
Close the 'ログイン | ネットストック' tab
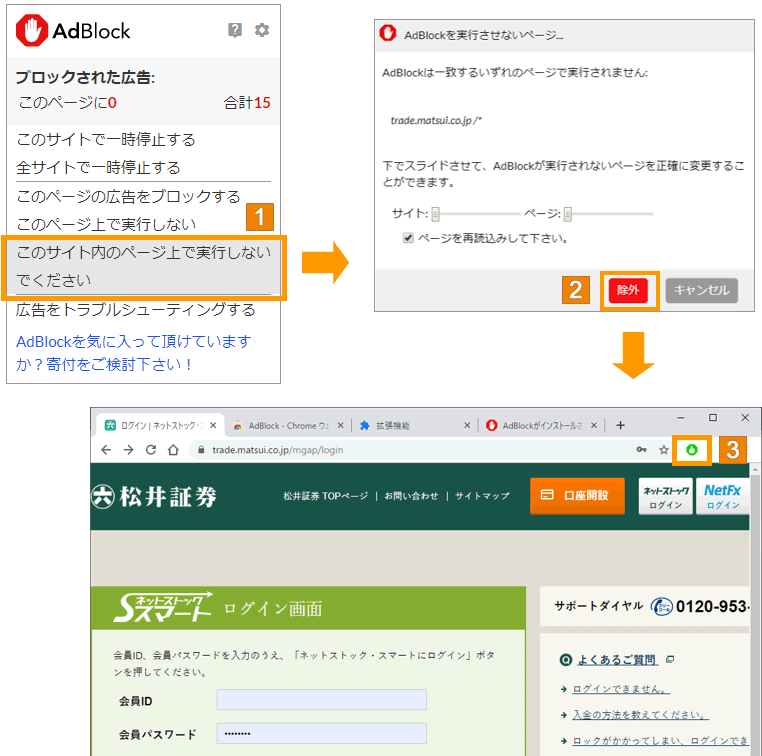coord(213,426)
